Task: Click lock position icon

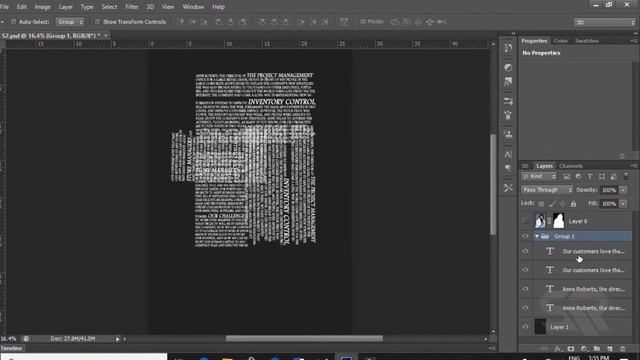Action: (x=562, y=204)
